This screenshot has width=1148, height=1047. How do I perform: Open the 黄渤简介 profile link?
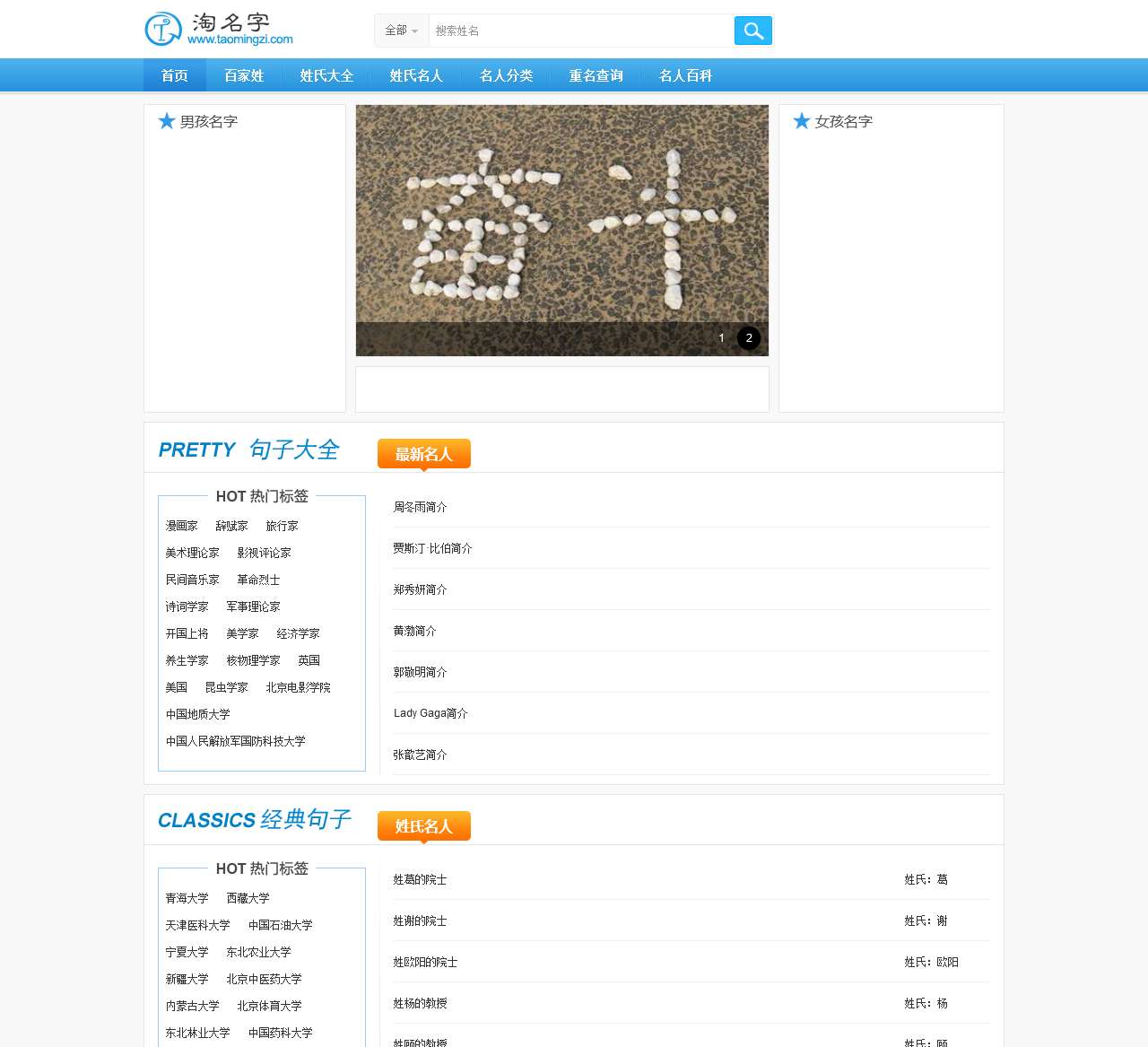415,631
